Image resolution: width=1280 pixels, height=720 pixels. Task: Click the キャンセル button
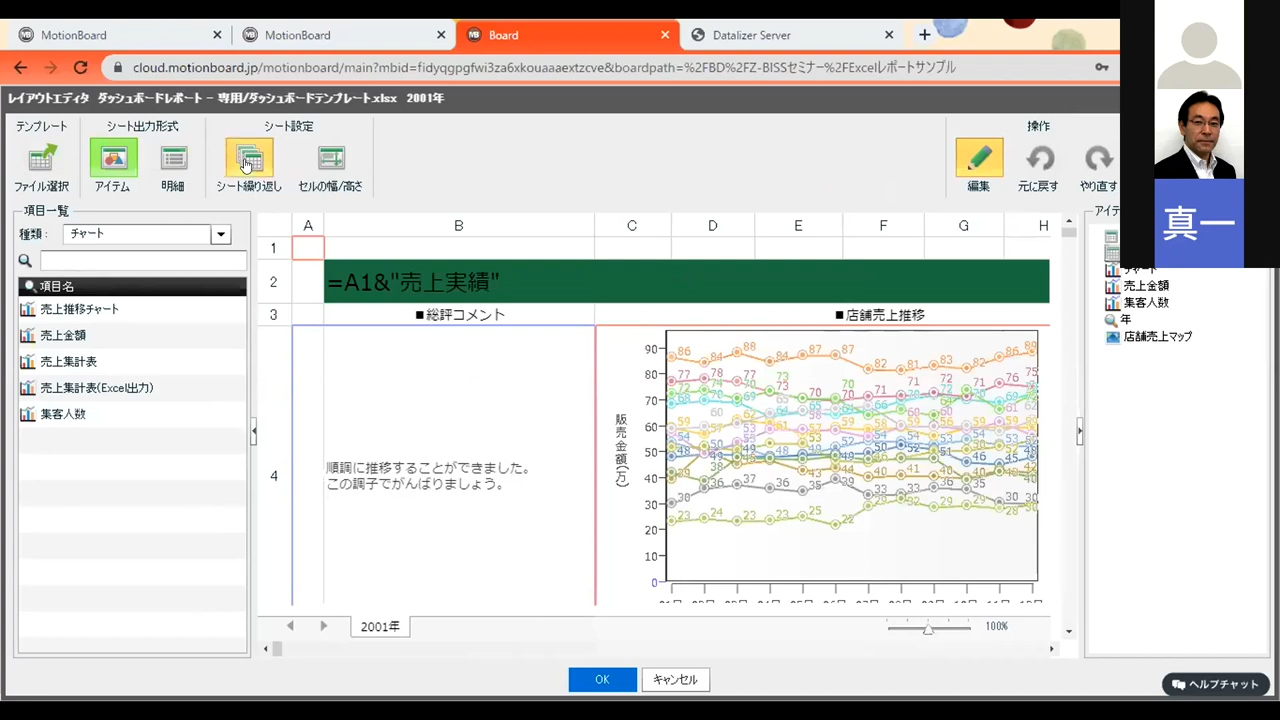point(676,680)
